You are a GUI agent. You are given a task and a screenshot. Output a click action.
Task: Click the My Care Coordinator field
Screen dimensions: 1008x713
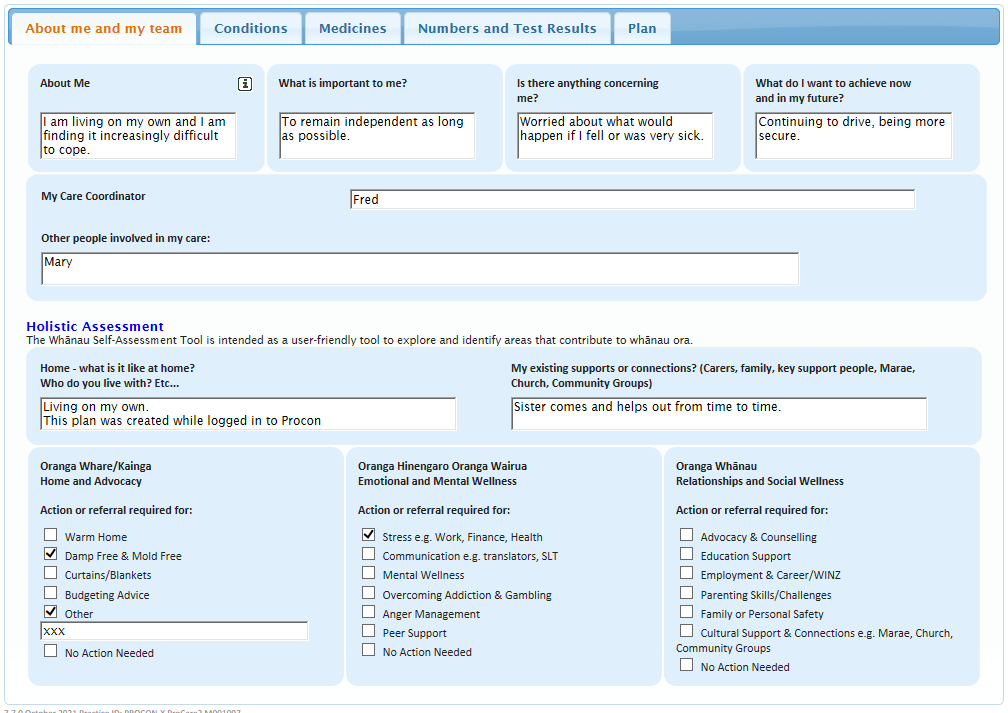[632, 200]
